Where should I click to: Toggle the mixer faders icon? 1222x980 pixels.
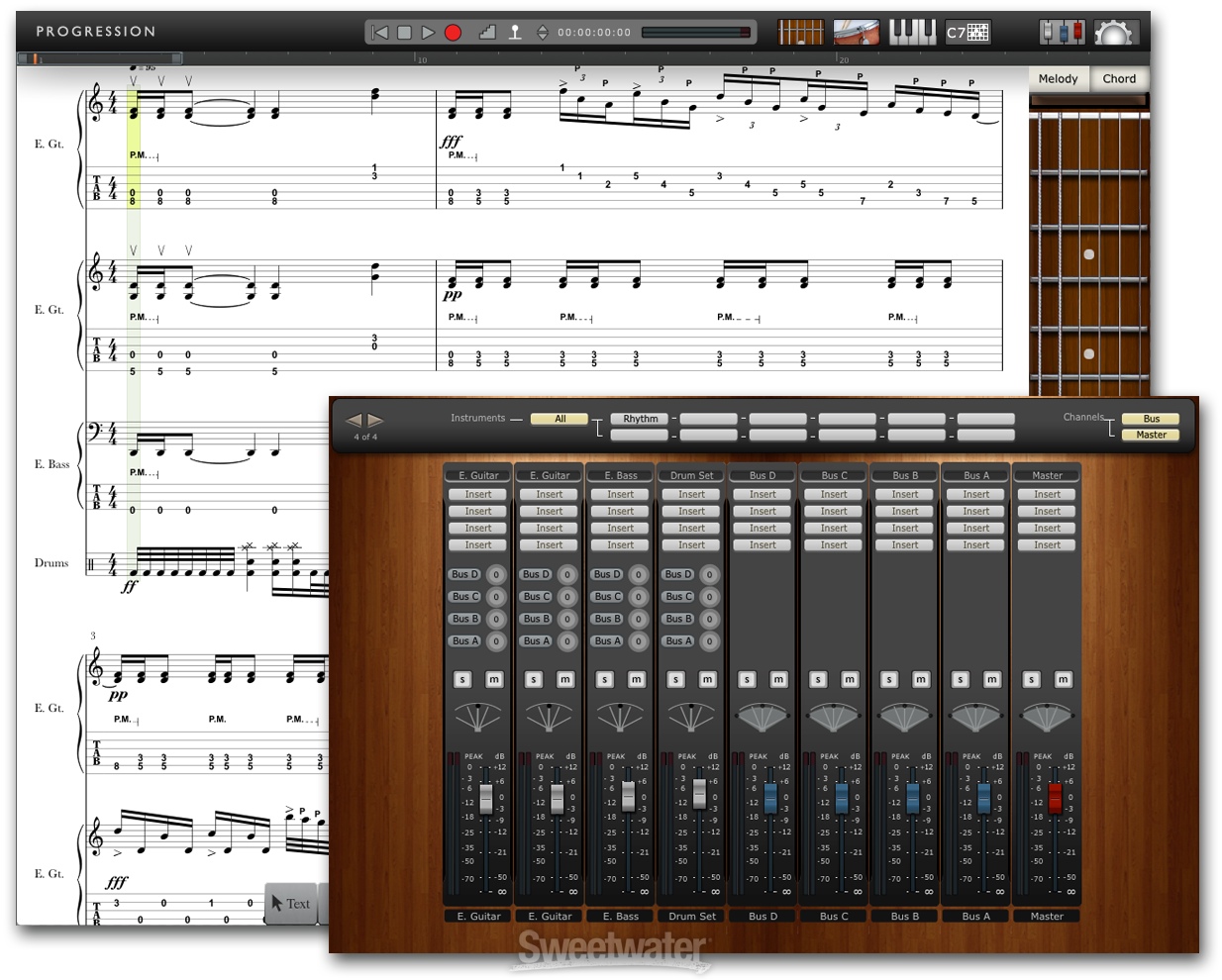pyautogui.click(x=1062, y=32)
